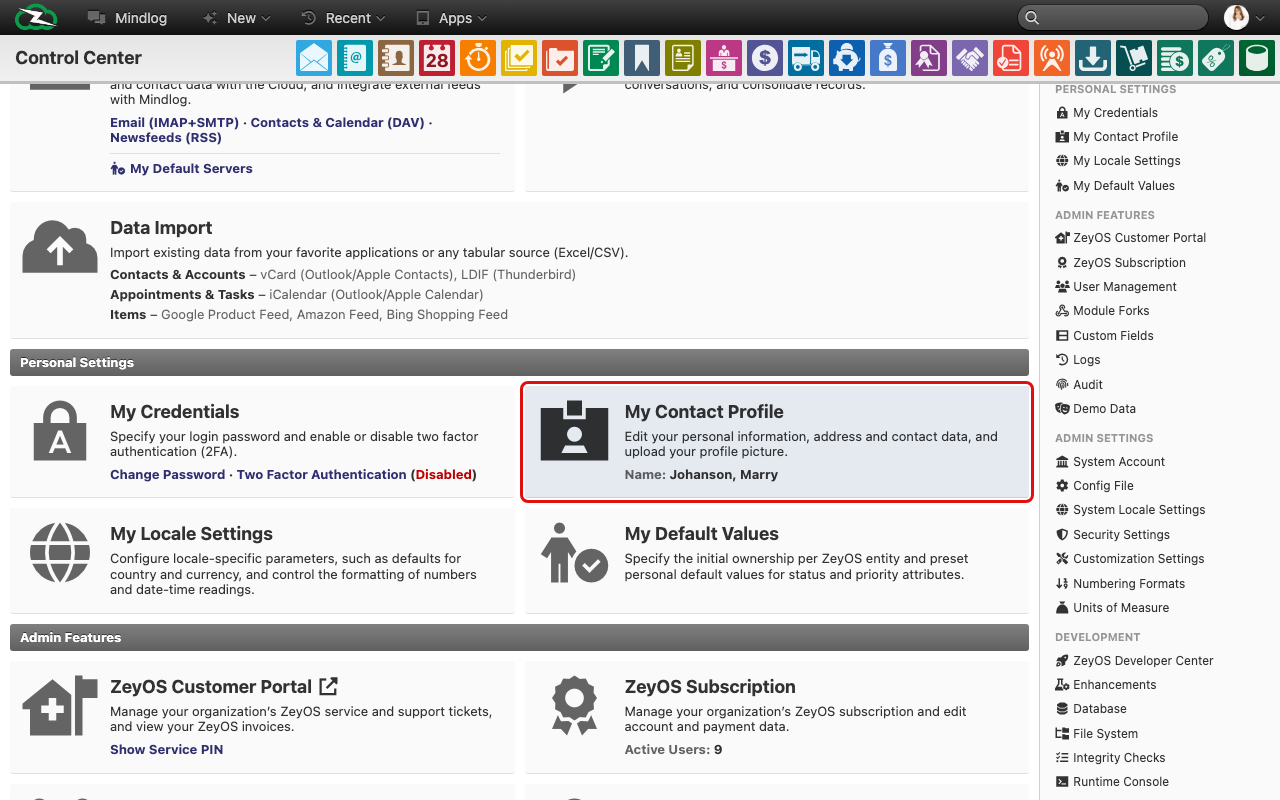Click the ZeyOS cloud logo
The height and width of the screenshot is (800, 1280).
click(37, 17)
